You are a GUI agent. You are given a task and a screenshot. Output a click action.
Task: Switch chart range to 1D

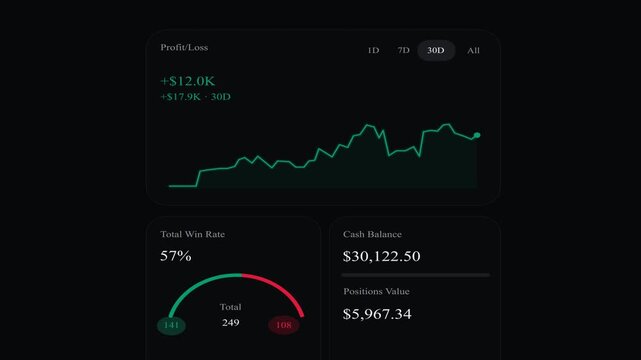coord(373,50)
